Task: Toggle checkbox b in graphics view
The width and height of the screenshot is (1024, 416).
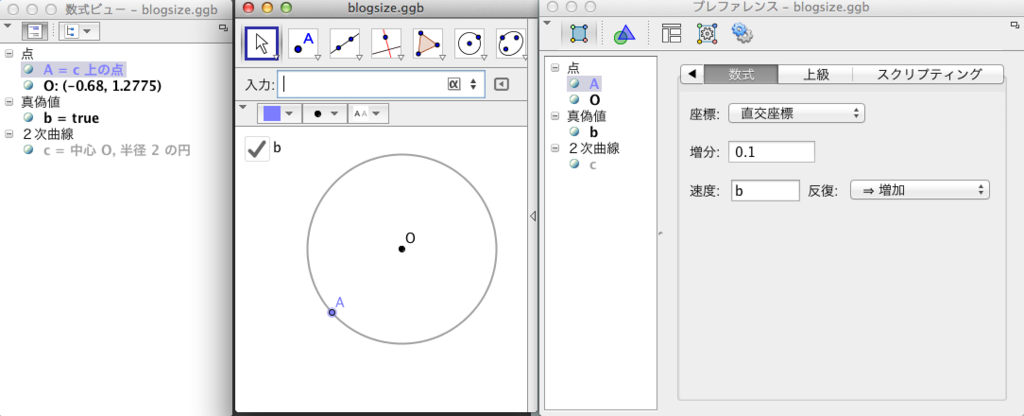Action: pos(257,148)
